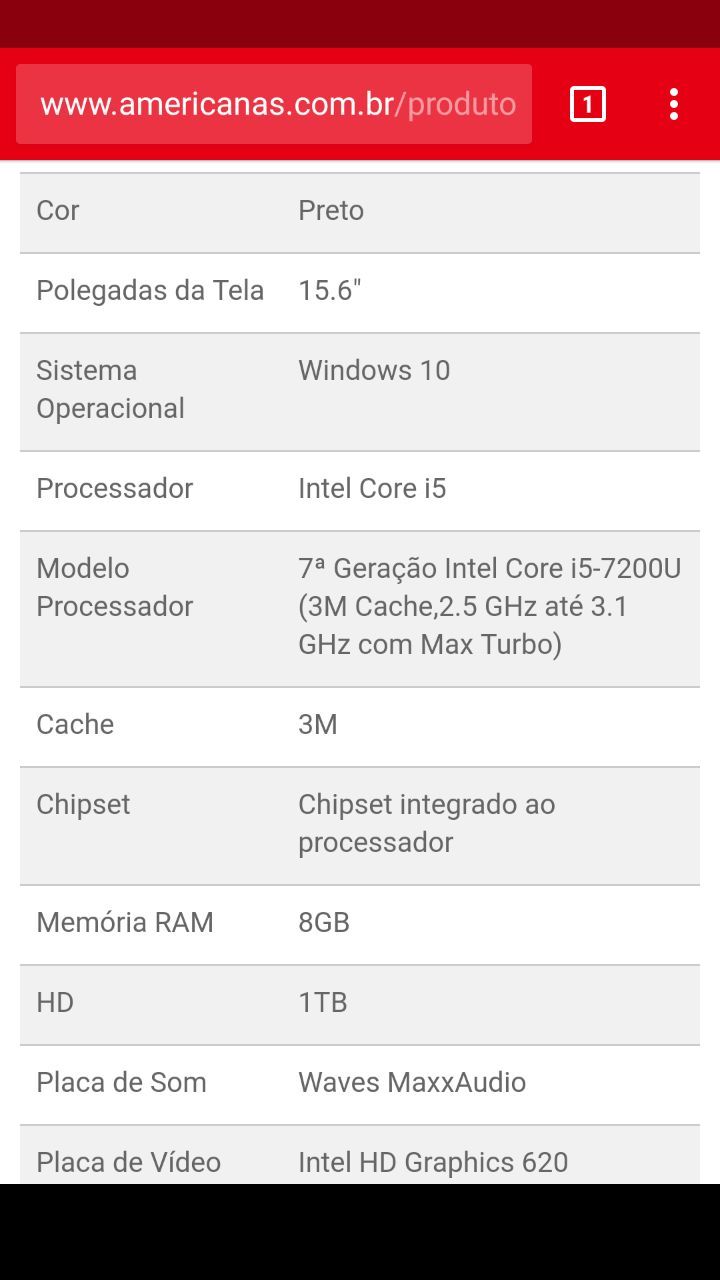This screenshot has width=720, height=1280.
Task: Select the Waves MaxxAudio value
Action: [x=412, y=1083]
